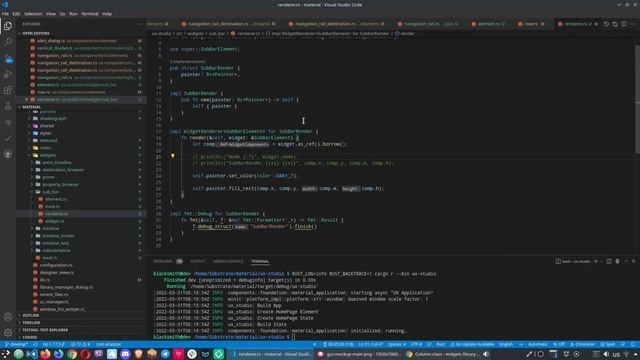Change encoding via UTF-8
Viewport: 640px width, 360px height.
click(416, 344)
